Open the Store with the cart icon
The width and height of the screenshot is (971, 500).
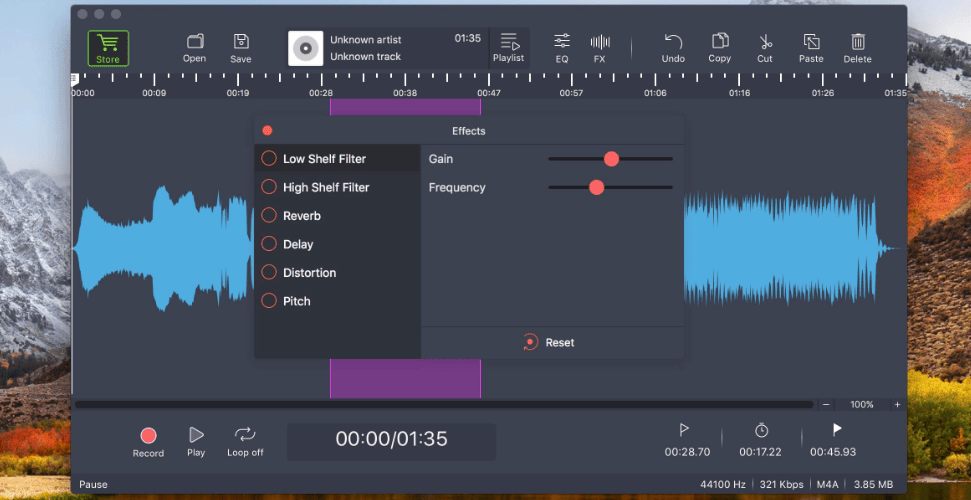108,48
